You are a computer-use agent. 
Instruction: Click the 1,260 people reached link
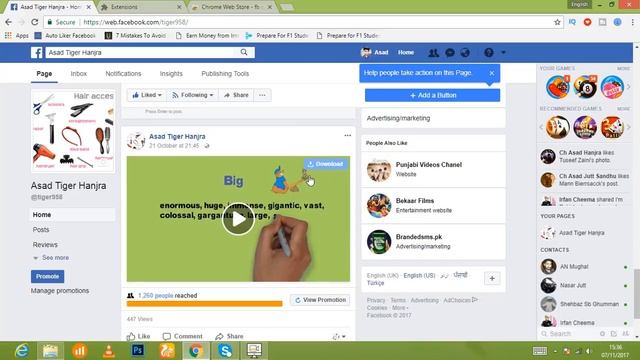(156, 296)
